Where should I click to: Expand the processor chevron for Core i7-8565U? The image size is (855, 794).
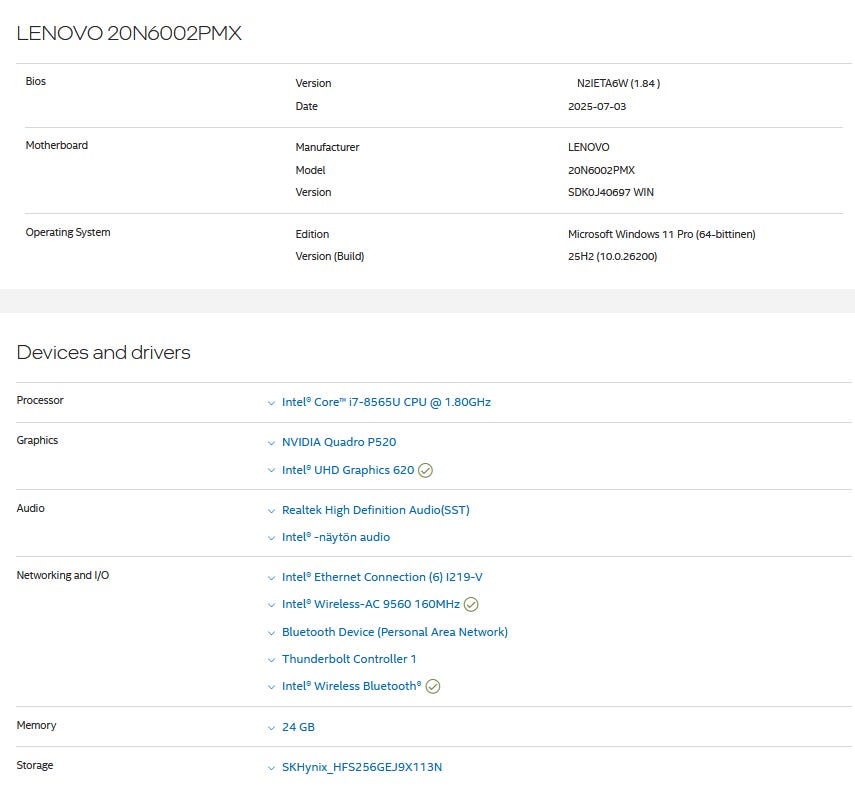[x=271, y=403]
